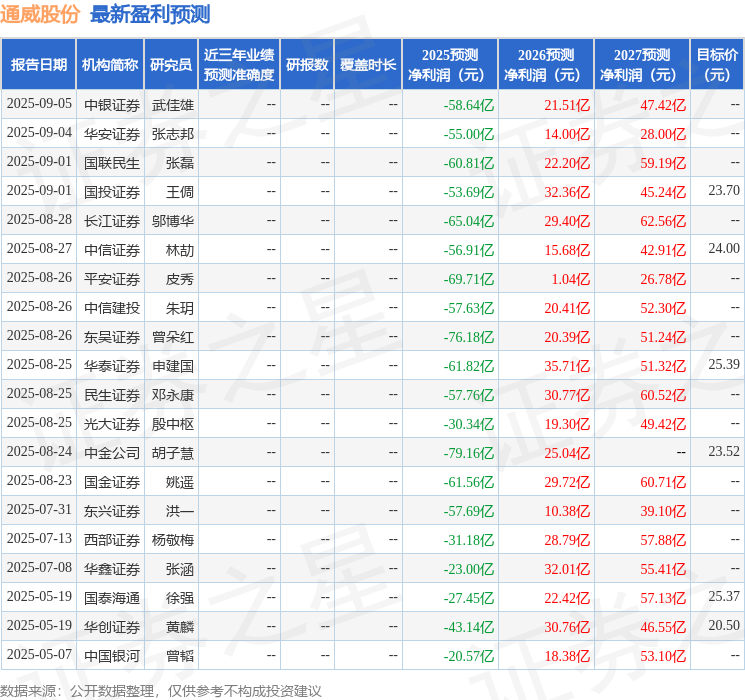The image size is (745, 700).
Task: Click the value -58.64亿
Action: click(468, 105)
